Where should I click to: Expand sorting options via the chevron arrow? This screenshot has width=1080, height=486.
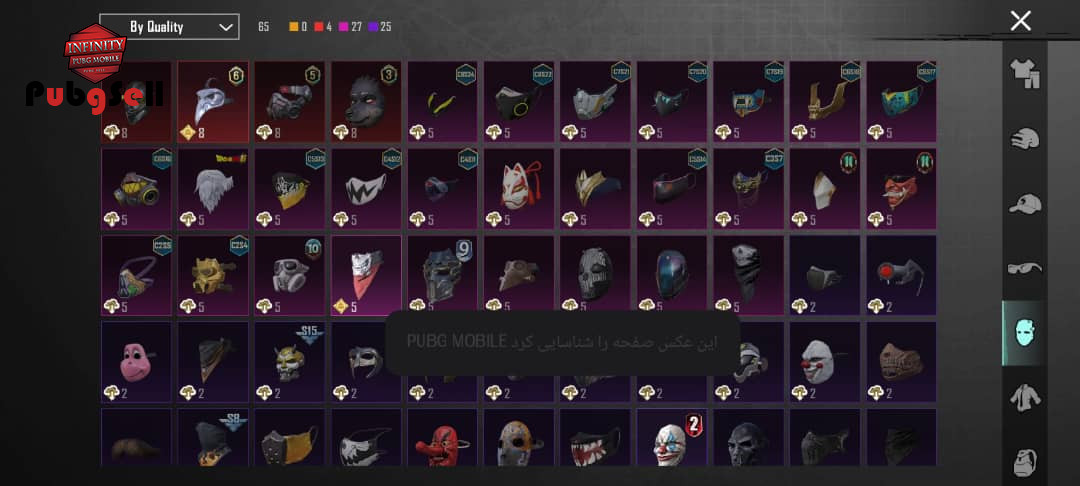coord(225,28)
